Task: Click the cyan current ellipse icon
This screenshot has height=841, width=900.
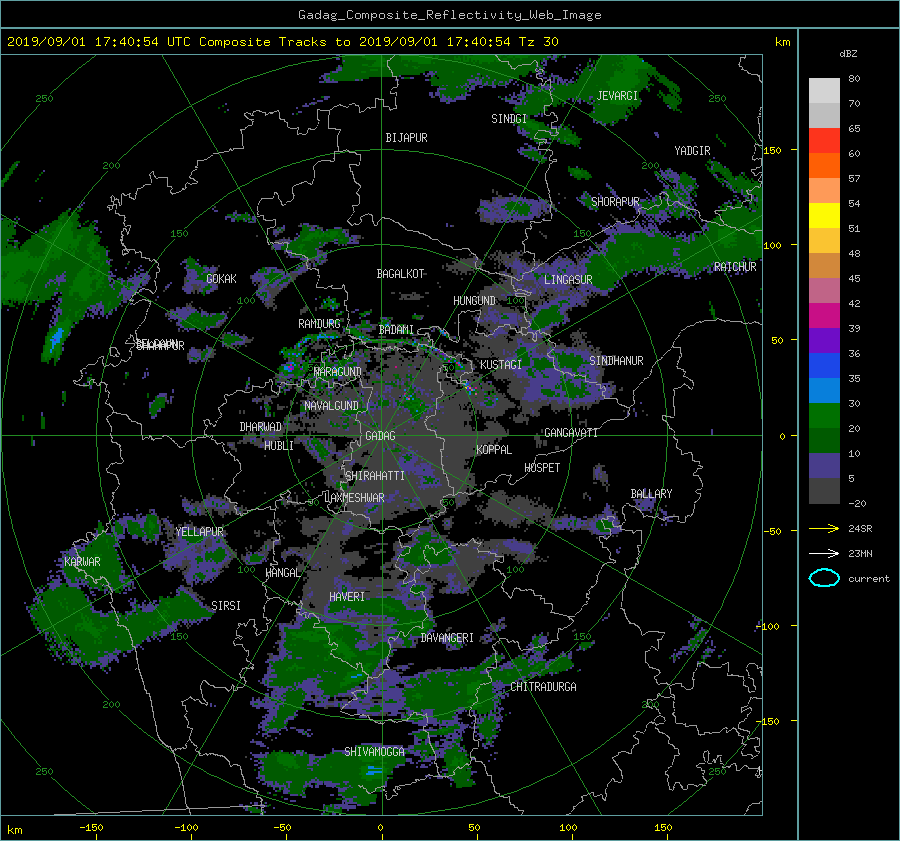Action: tap(824, 578)
